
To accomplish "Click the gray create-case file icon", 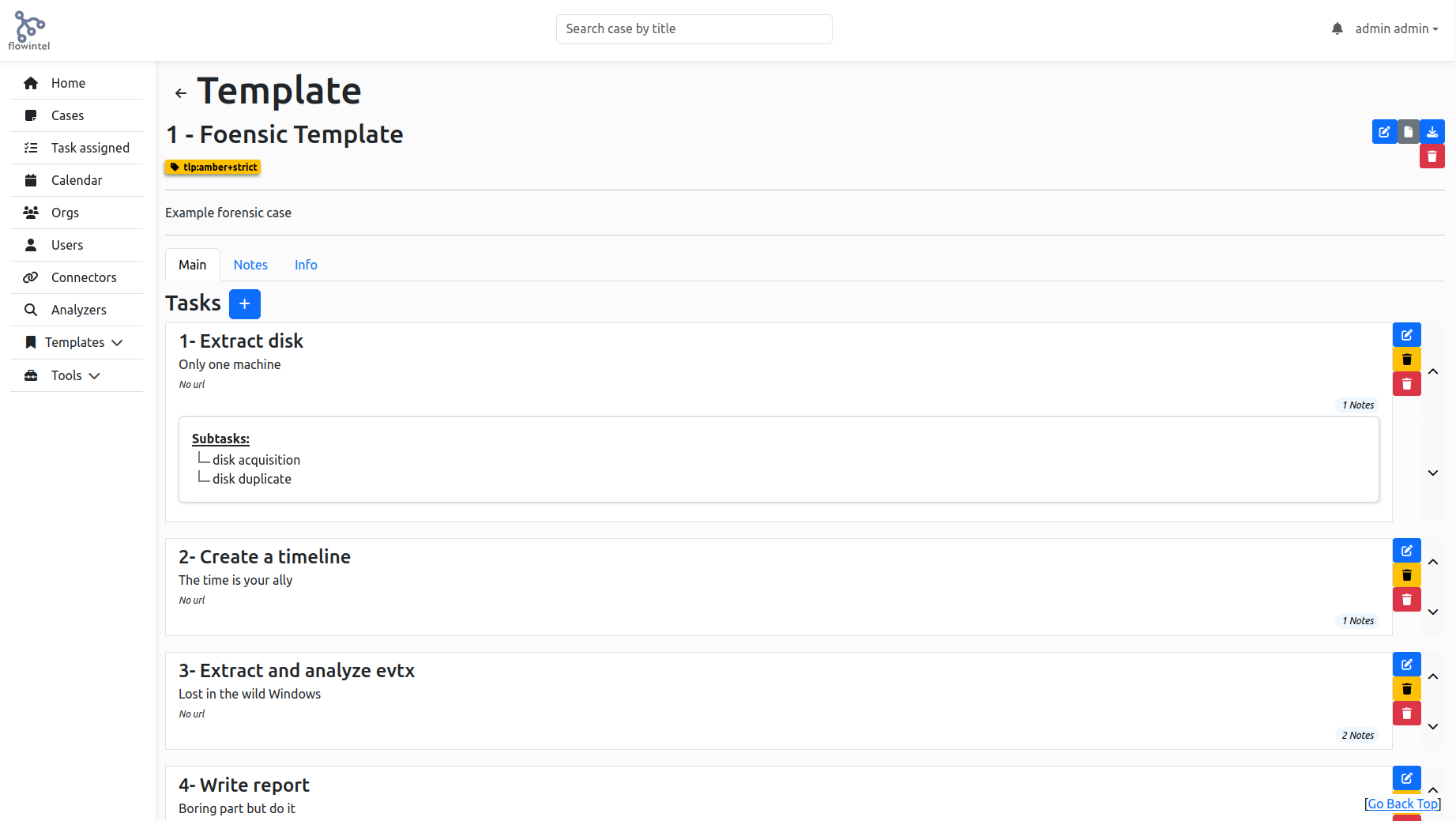I will (x=1409, y=132).
